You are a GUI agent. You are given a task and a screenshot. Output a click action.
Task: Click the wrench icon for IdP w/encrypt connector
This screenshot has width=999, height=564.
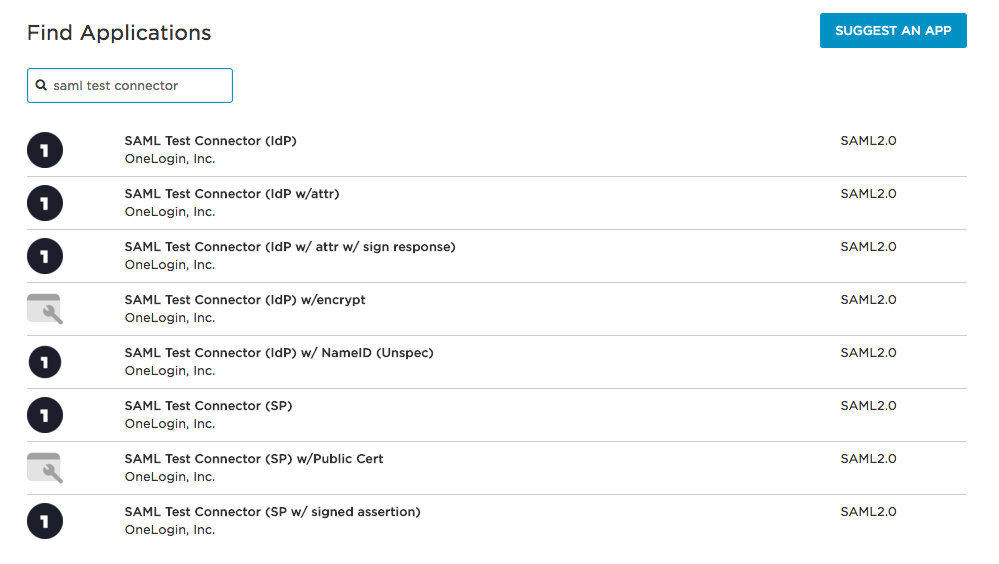[x=44, y=309]
